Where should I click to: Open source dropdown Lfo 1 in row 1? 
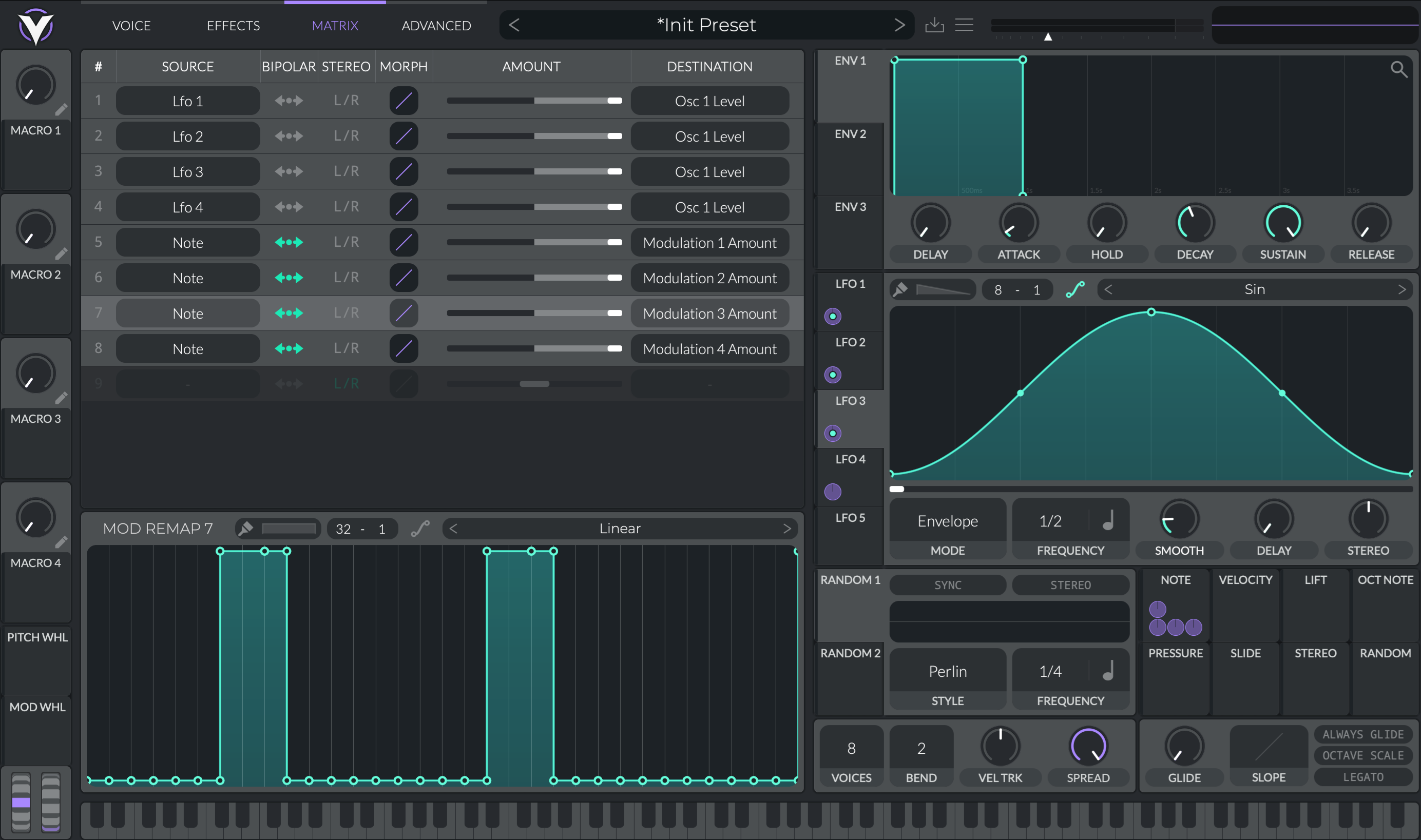188,101
